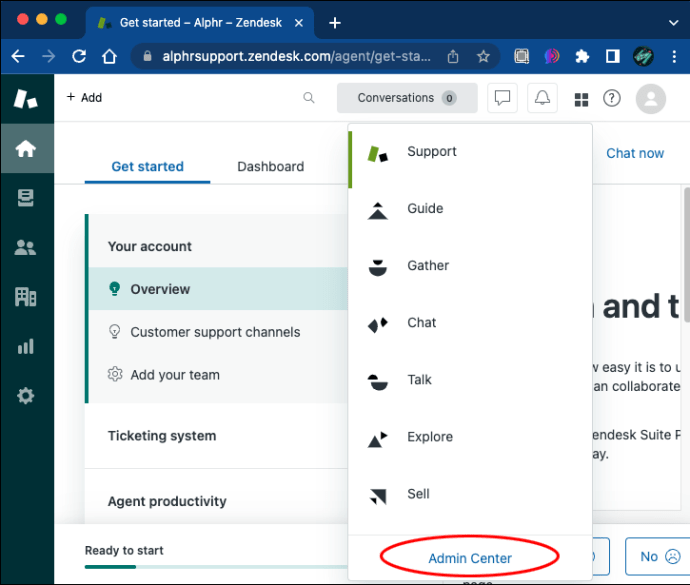Click the search magnifier icon
The image size is (690, 585).
click(x=309, y=98)
